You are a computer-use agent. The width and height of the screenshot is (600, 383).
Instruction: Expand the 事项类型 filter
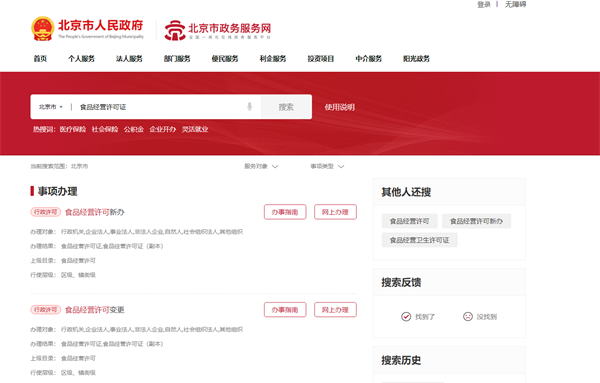tap(327, 166)
